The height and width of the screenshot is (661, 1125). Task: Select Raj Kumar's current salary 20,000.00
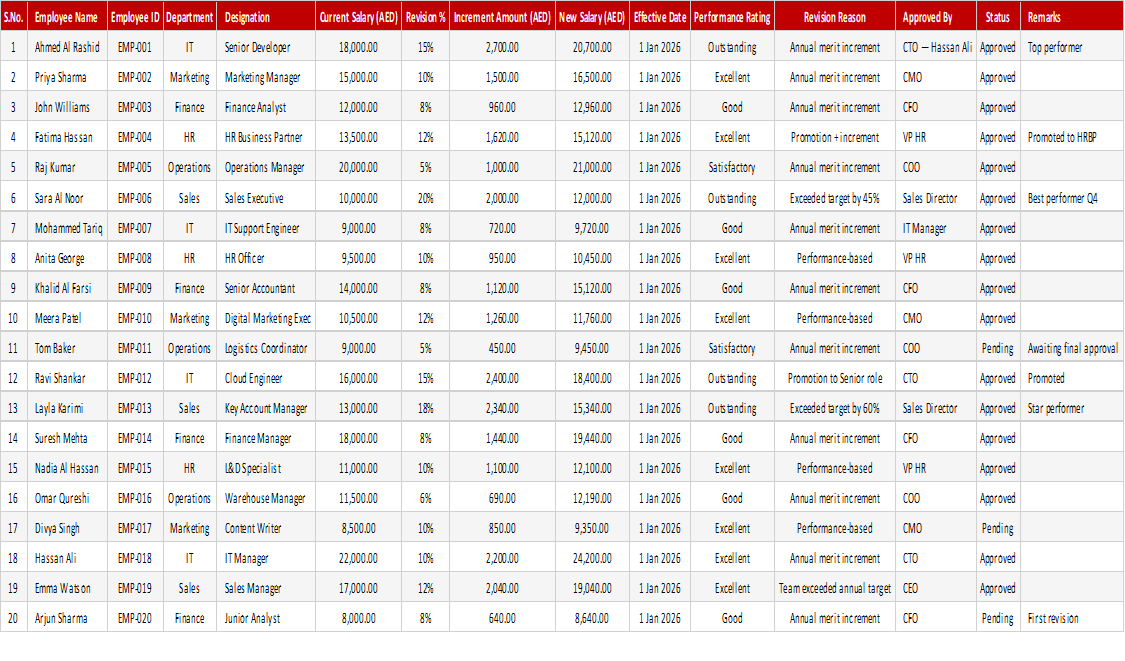(358, 168)
